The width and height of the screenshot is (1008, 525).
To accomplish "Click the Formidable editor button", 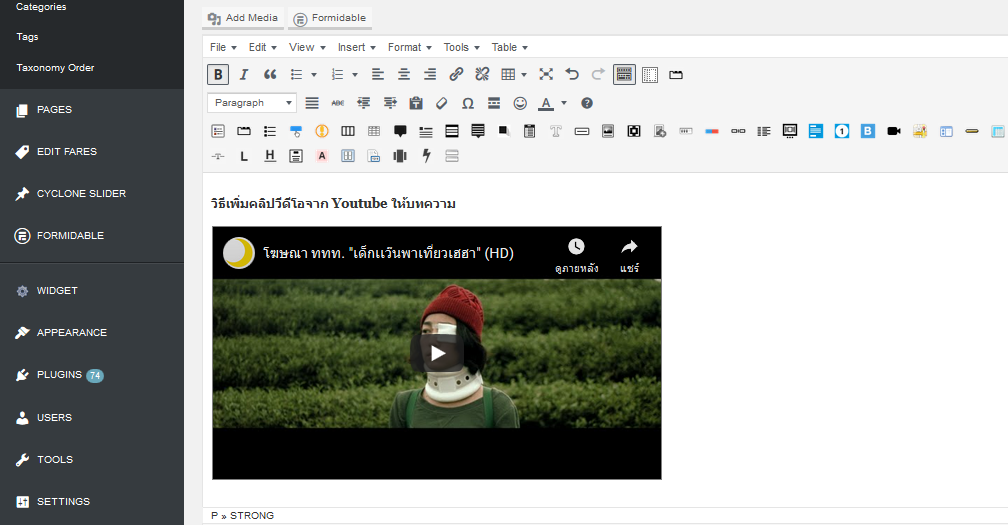I will [330, 18].
